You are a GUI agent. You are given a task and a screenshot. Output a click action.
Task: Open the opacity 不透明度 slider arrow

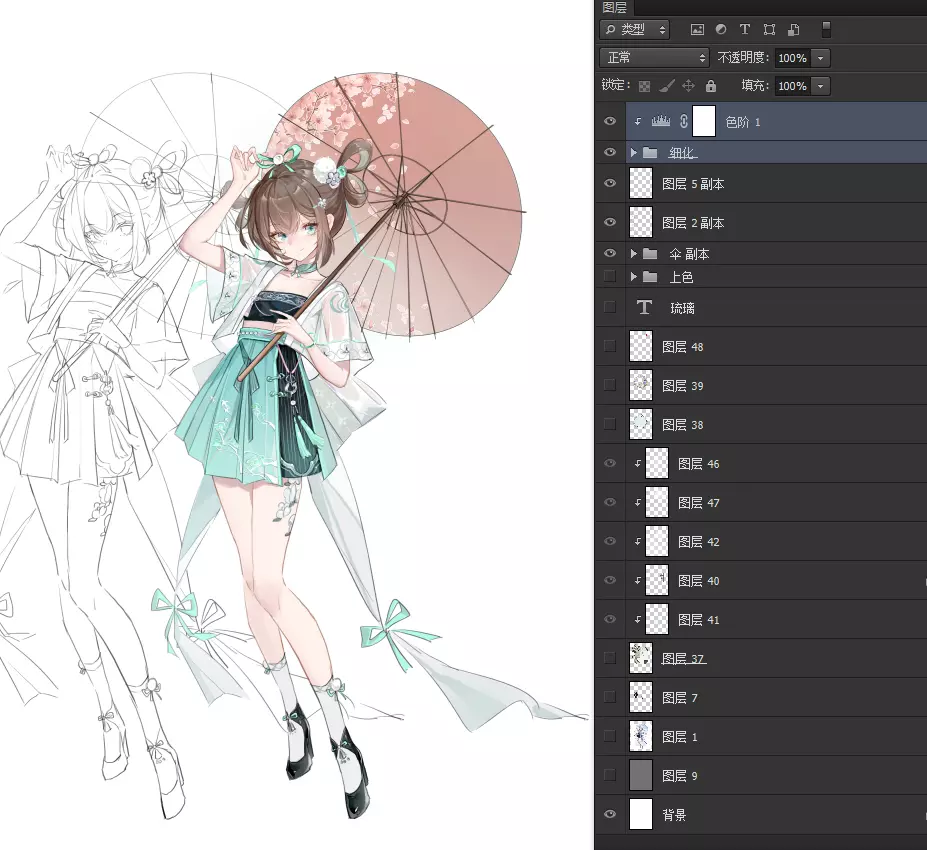[x=820, y=58]
